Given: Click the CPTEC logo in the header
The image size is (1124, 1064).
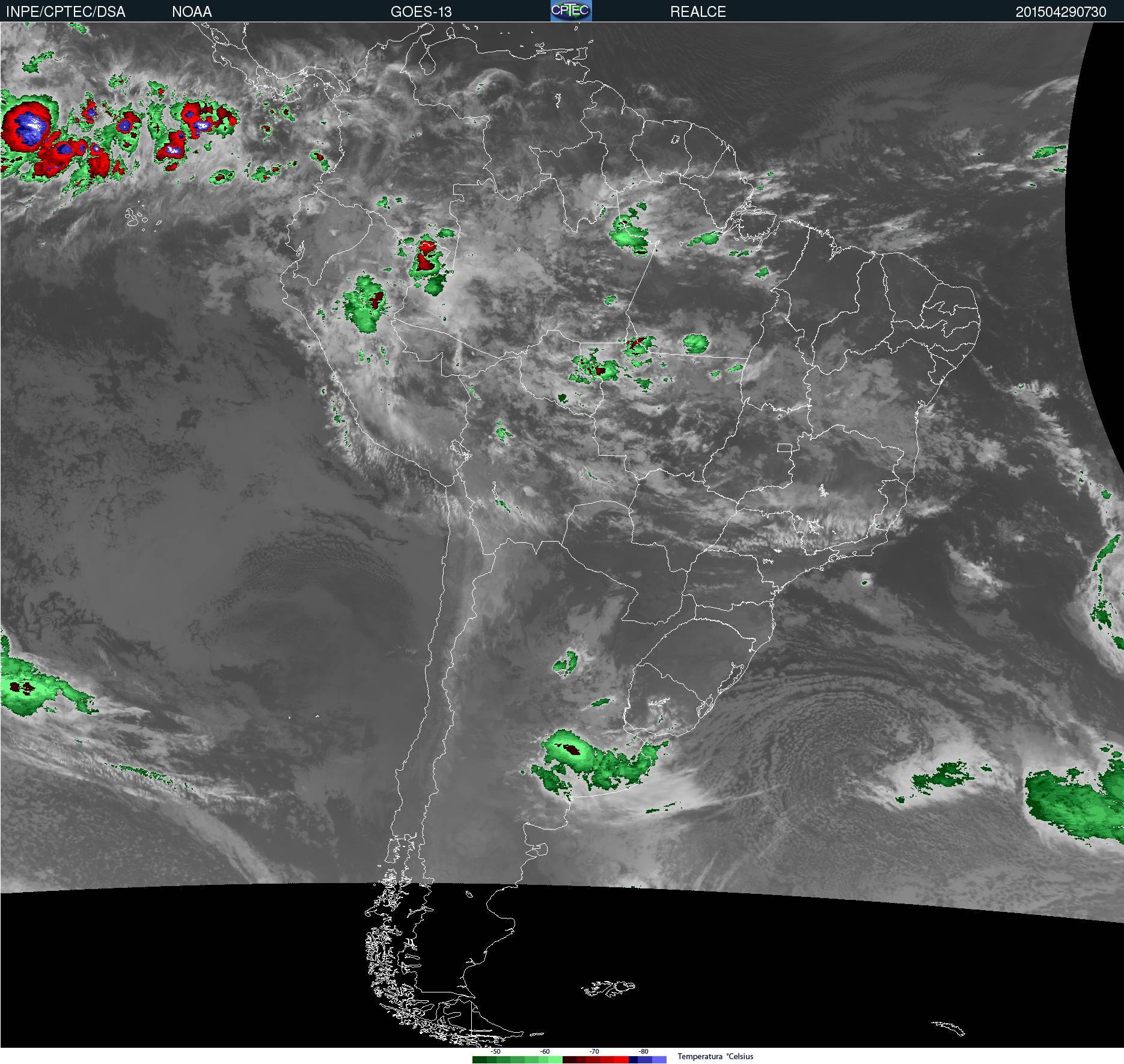Looking at the screenshot, I should (571, 11).
